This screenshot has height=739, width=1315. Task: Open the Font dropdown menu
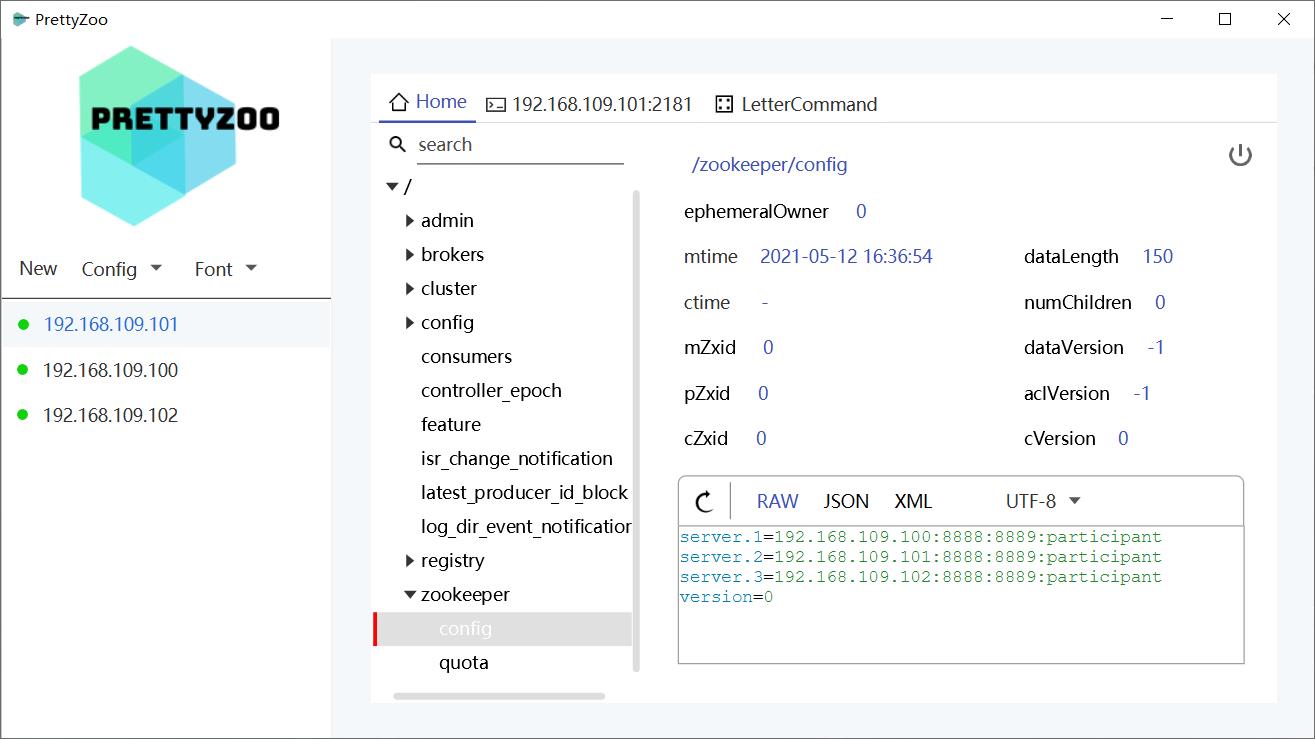[x=226, y=269]
